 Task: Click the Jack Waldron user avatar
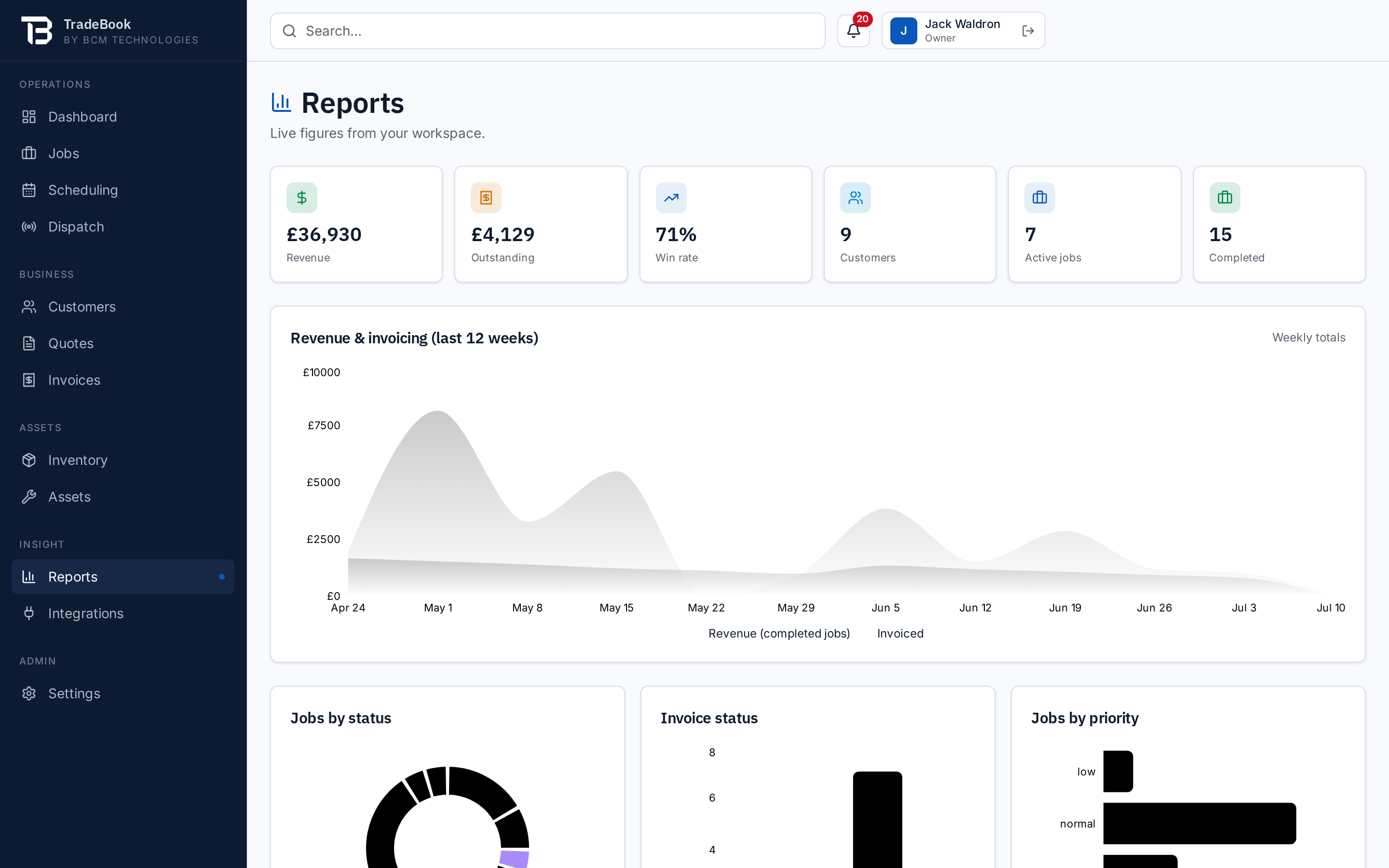point(903,31)
